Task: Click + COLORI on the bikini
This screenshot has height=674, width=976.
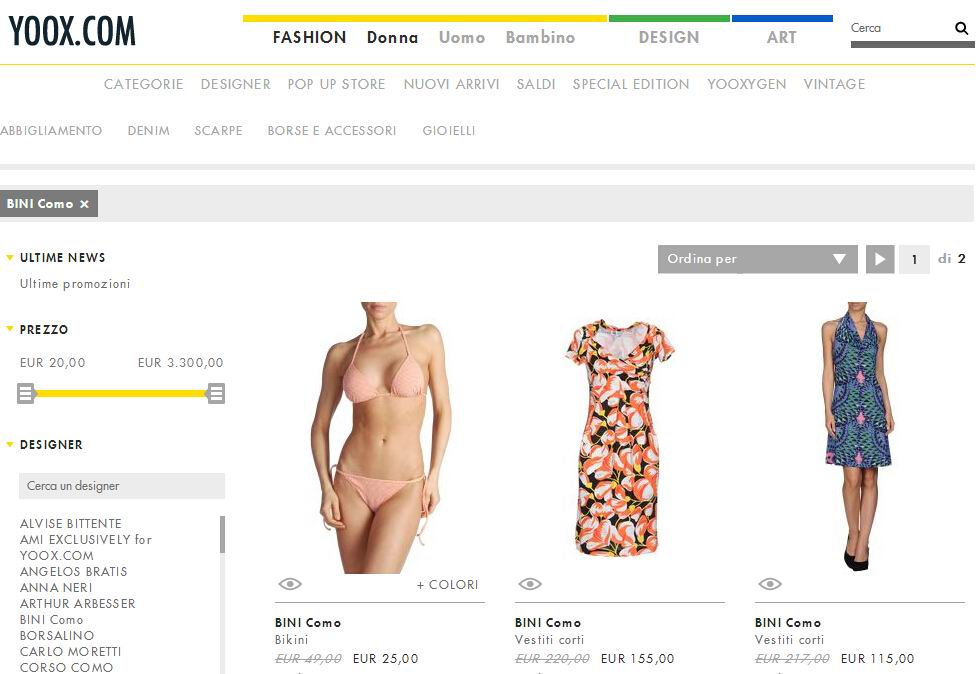Action: click(x=448, y=585)
